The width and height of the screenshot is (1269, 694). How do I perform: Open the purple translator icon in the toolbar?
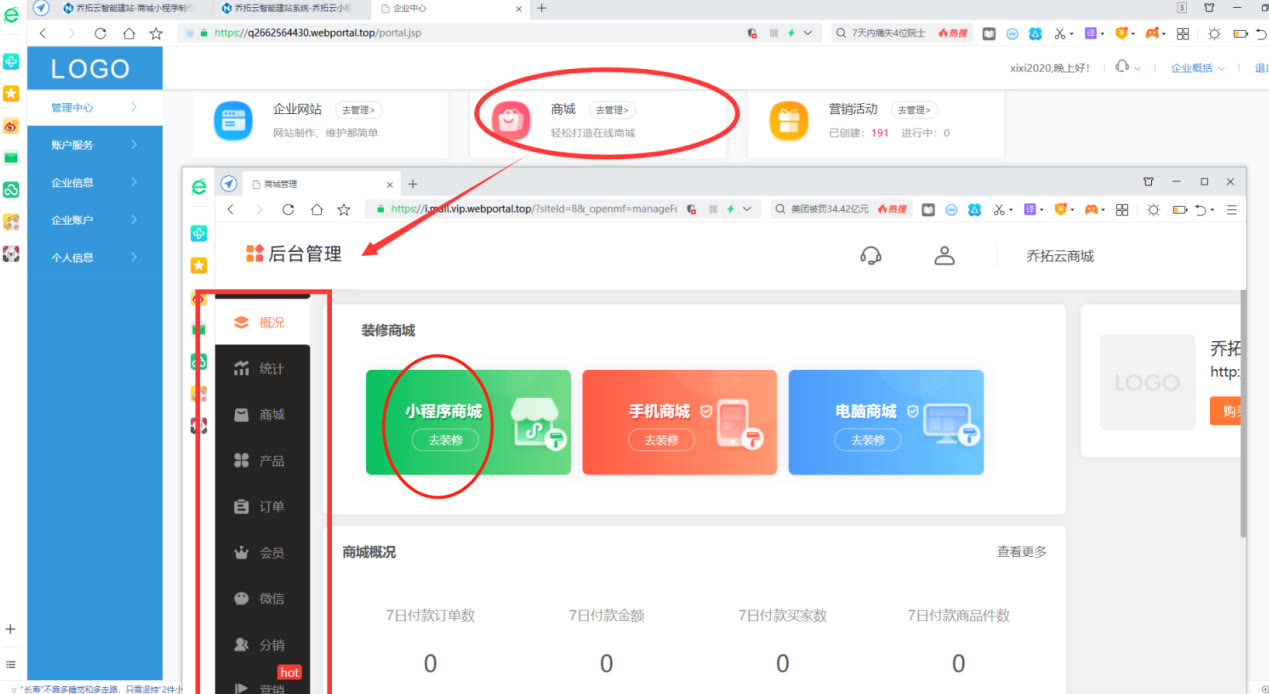[x=1091, y=33]
